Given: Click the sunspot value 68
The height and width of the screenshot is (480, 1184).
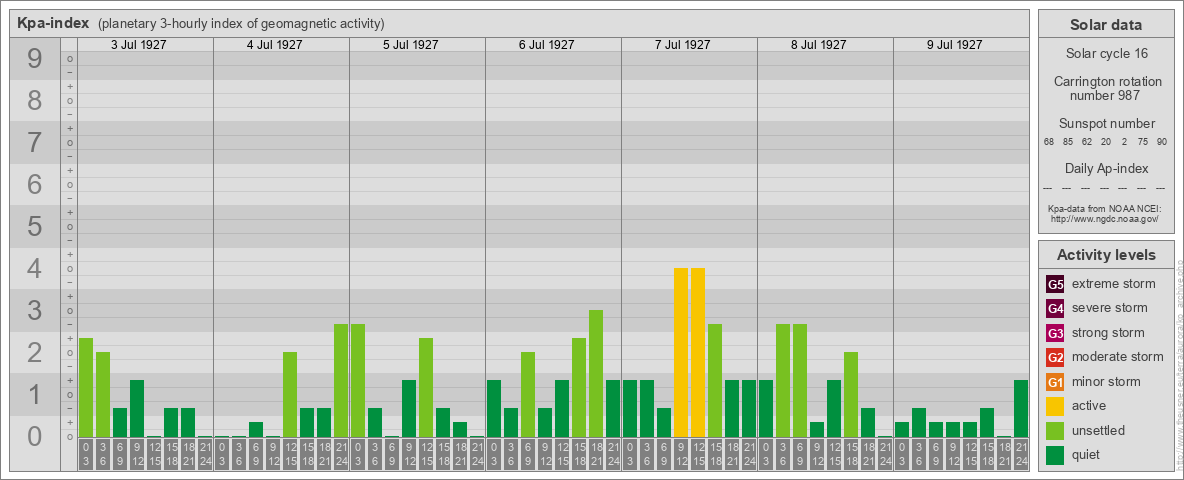Looking at the screenshot, I should point(1049,142).
